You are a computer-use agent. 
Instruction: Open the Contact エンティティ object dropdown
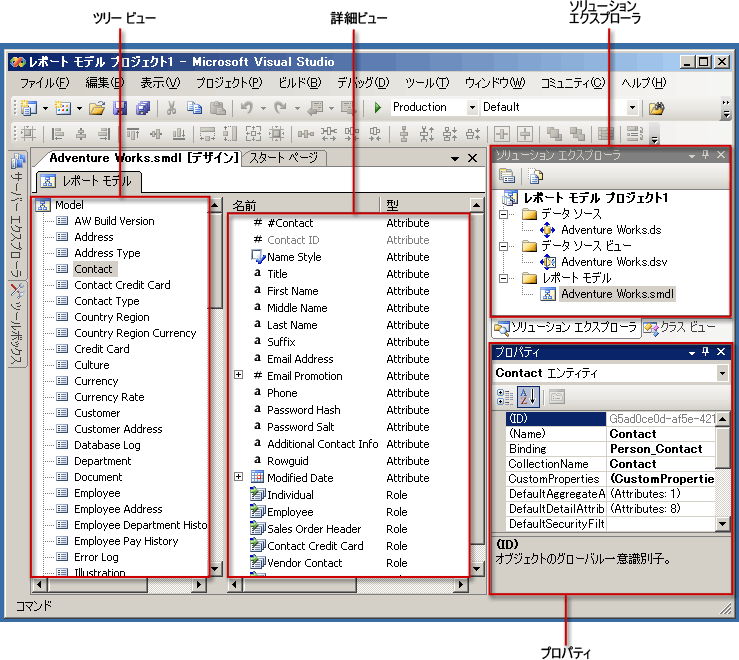(x=722, y=373)
